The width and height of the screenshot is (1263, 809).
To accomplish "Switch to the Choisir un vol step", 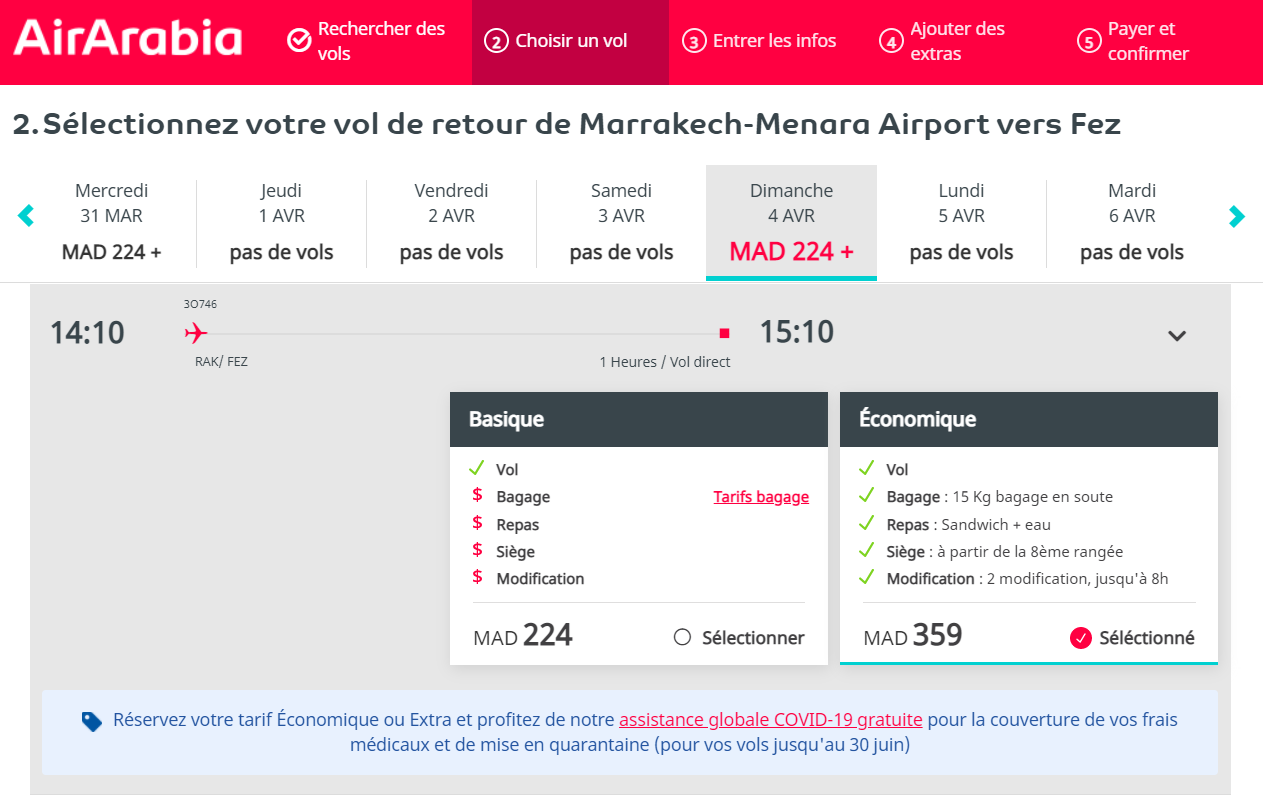I will coord(569,41).
